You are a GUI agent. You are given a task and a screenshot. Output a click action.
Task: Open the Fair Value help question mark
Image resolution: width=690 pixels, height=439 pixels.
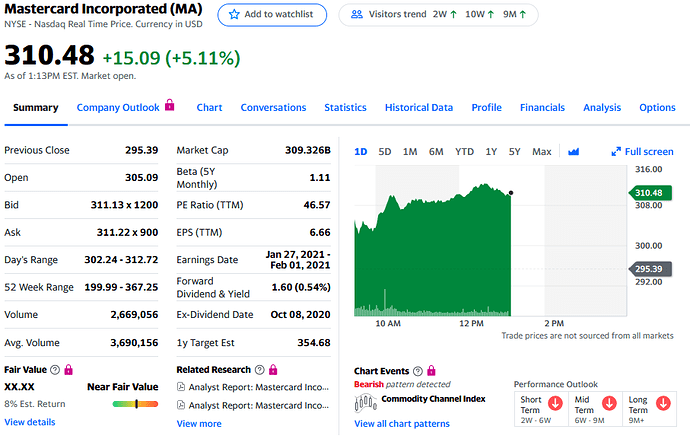[55, 369]
